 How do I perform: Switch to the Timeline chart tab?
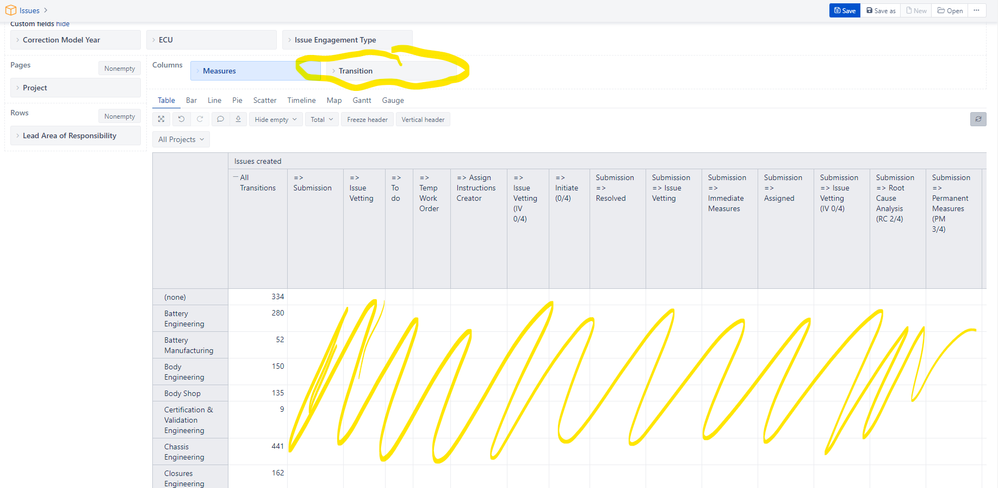pyautogui.click(x=301, y=101)
